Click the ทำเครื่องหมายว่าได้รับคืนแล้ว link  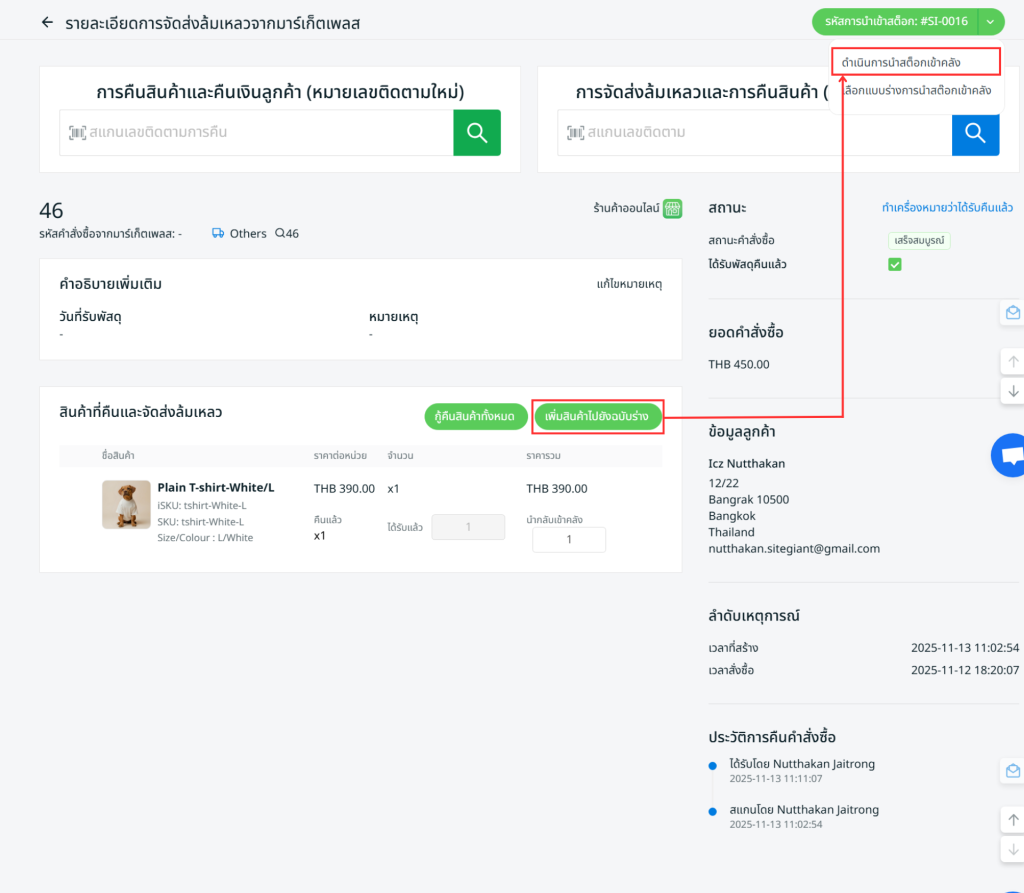(947, 208)
